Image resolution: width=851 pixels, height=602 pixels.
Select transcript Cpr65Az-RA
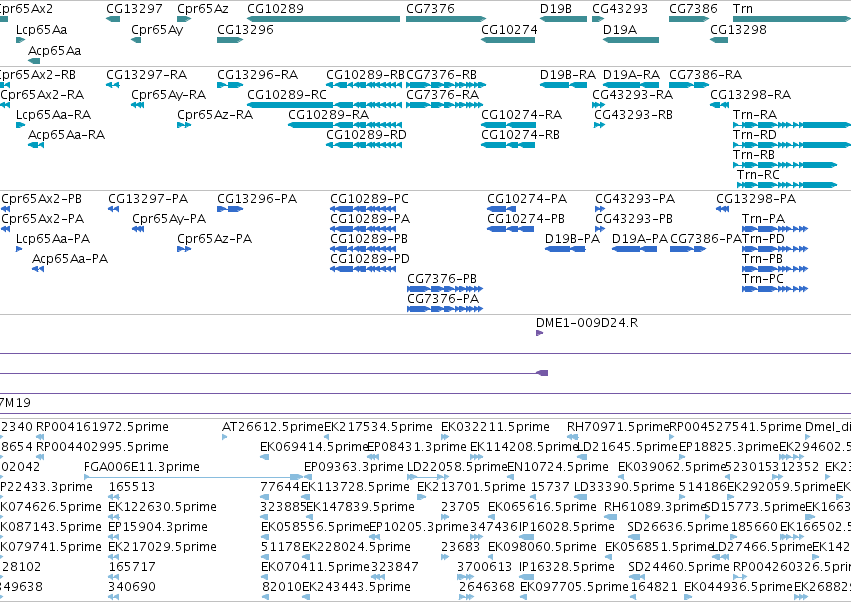pyautogui.click(x=184, y=125)
